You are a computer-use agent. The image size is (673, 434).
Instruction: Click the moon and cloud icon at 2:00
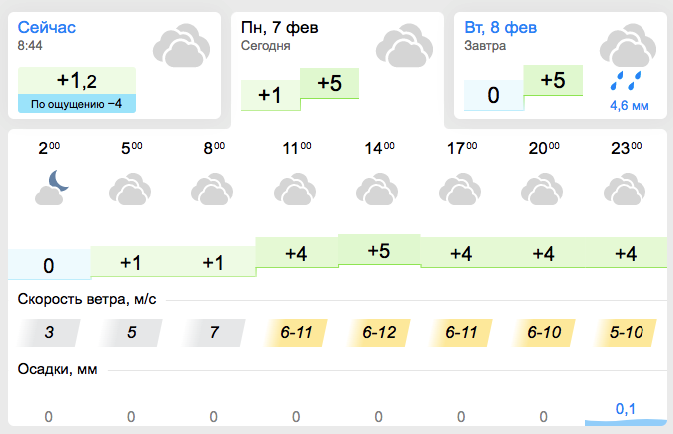(x=52, y=187)
